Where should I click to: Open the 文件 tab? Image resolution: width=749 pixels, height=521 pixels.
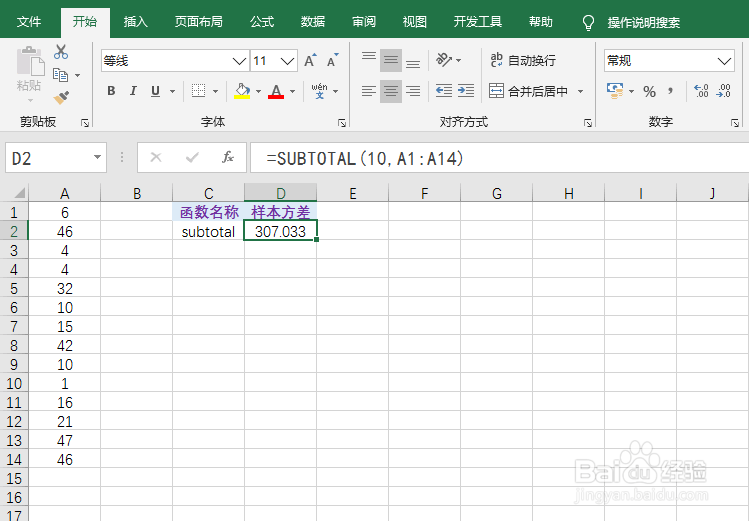(x=29, y=22)
